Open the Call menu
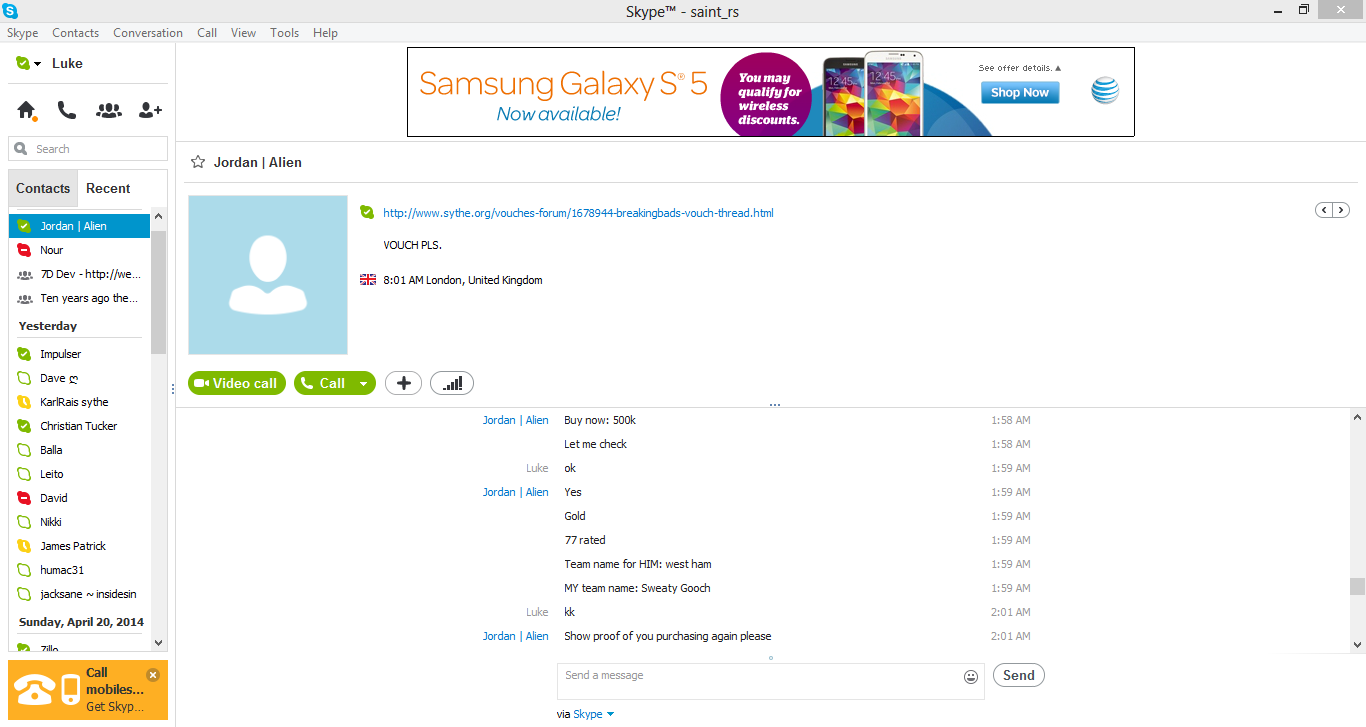 click(x=207, y=33)
